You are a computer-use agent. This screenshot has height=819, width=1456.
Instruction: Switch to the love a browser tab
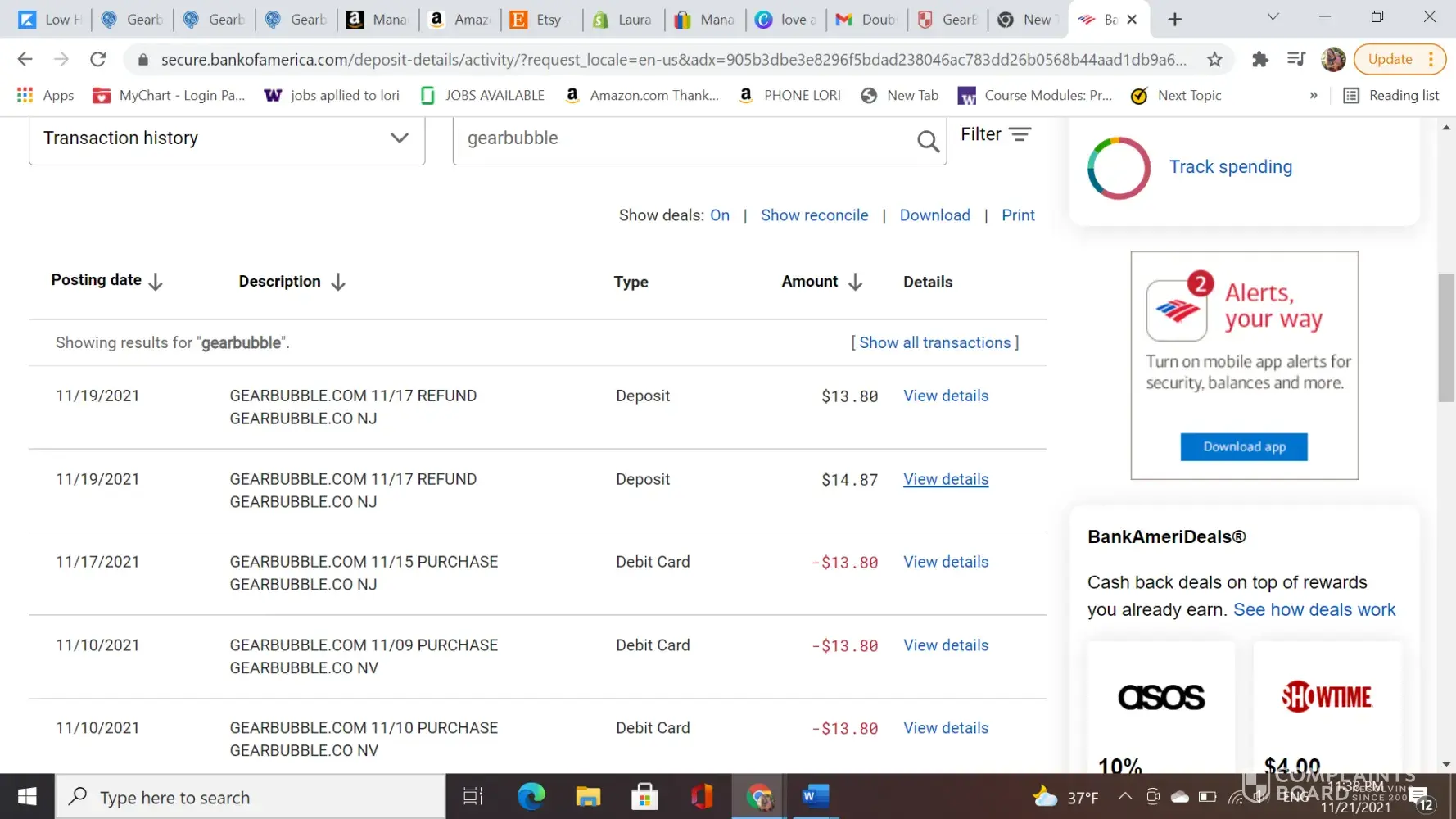click(x=786, y=20)
